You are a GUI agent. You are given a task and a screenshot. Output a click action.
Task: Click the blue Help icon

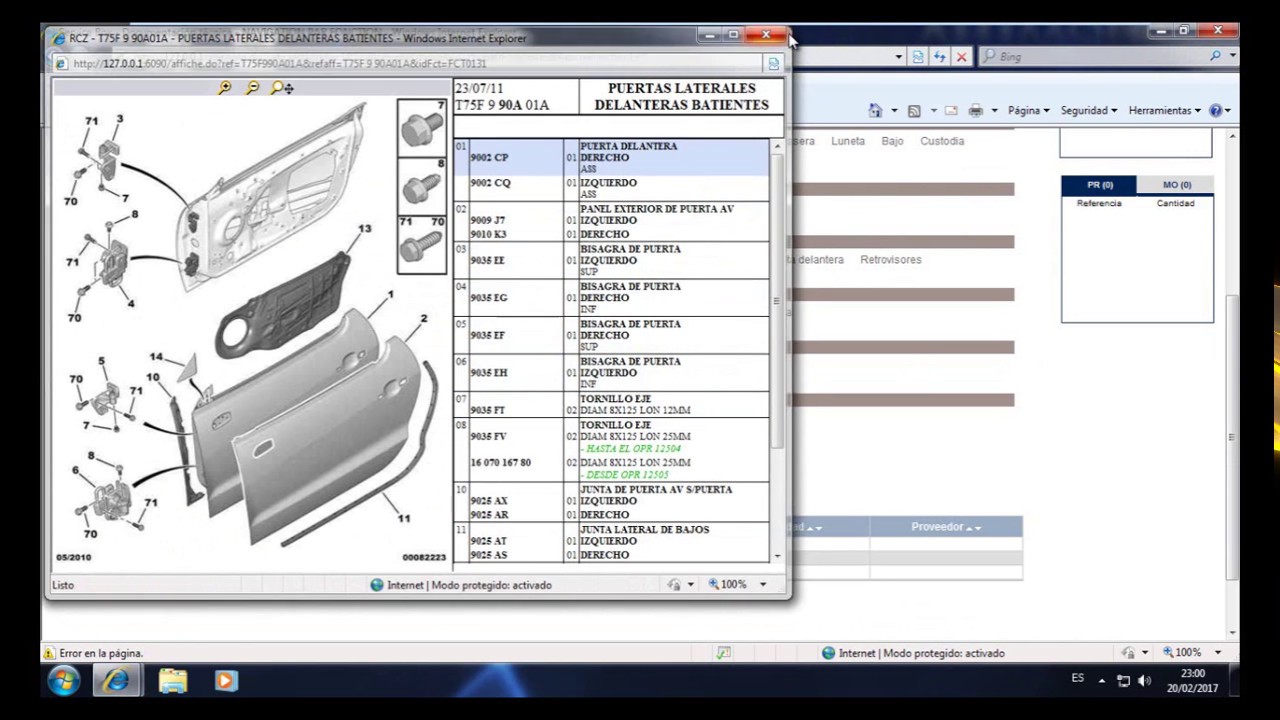[x=1215, y=111]
